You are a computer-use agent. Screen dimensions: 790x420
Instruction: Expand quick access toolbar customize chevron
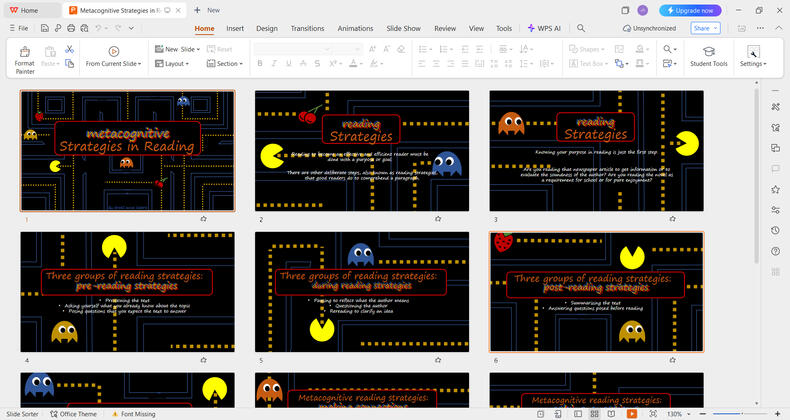tap(131, 28)
